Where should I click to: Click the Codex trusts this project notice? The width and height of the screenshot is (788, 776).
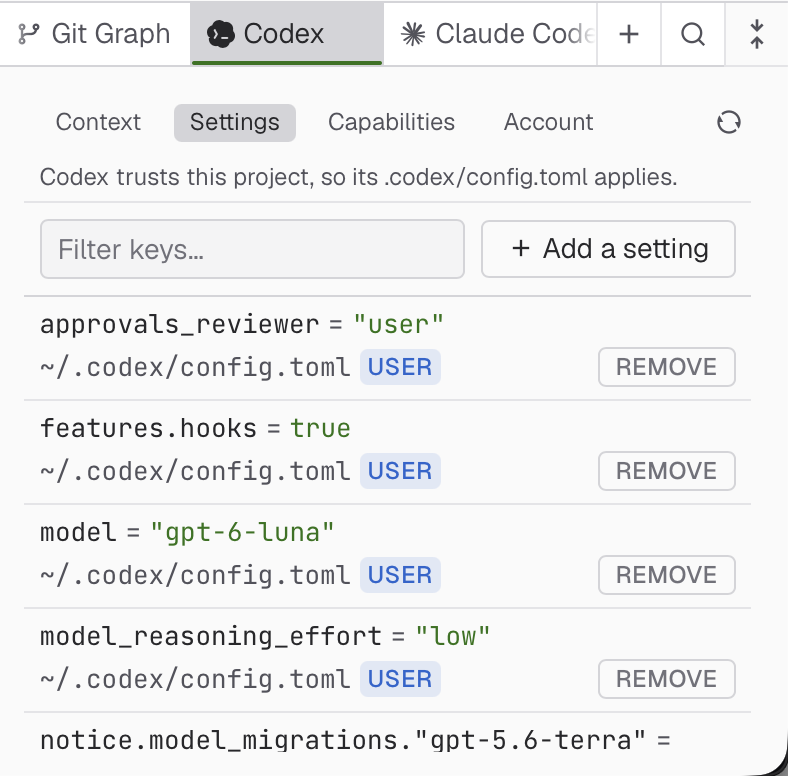pos(359,177)
